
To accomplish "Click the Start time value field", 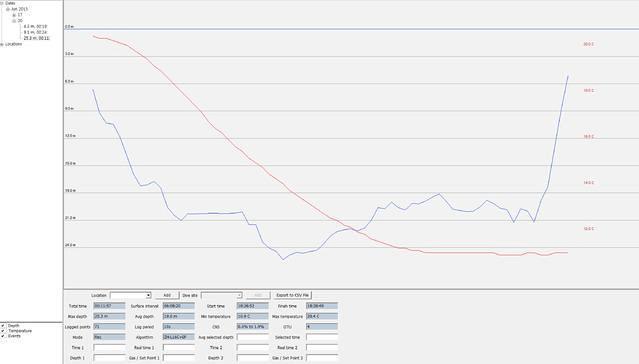I will [x=252, y=306].
